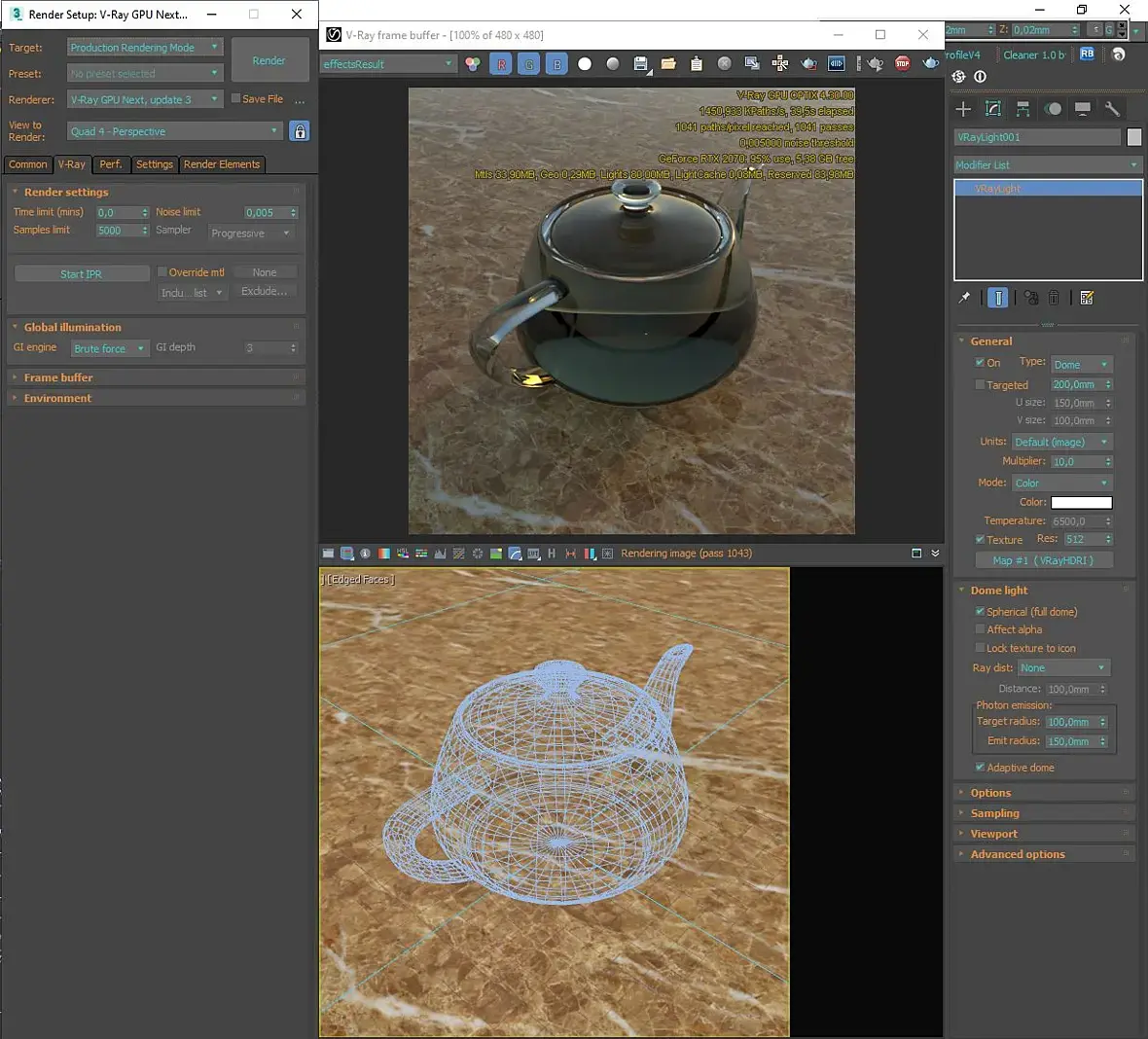Click the pin stack icon

click(964, 299)
